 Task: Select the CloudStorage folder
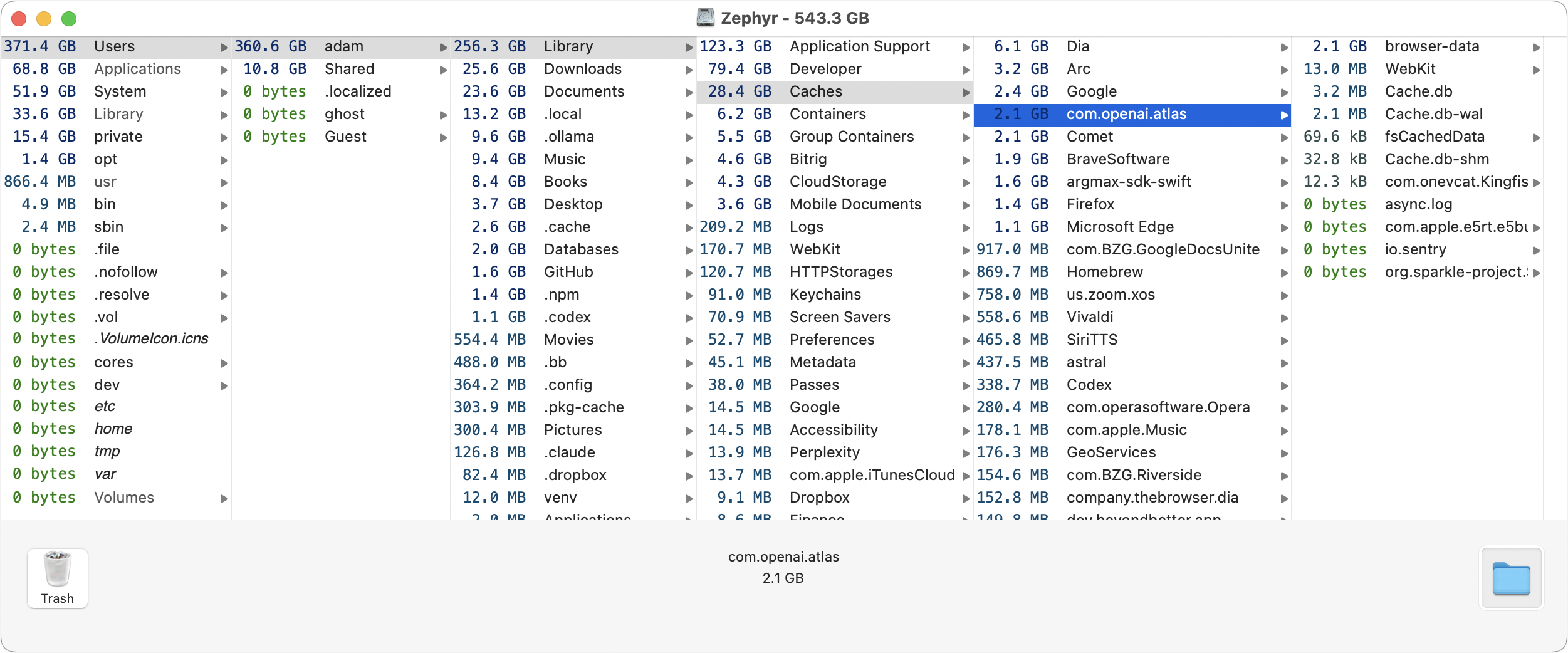(x=835, y=182)
